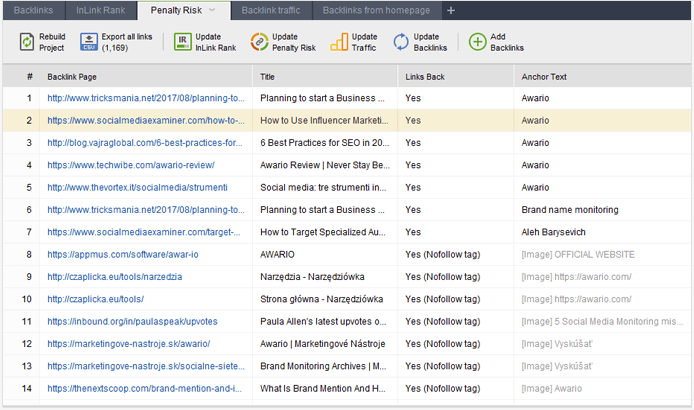The image size is (694, 410).
Task: Open the blog.vajraglobal.com backlink link
Action: click(x=145, y=143)
